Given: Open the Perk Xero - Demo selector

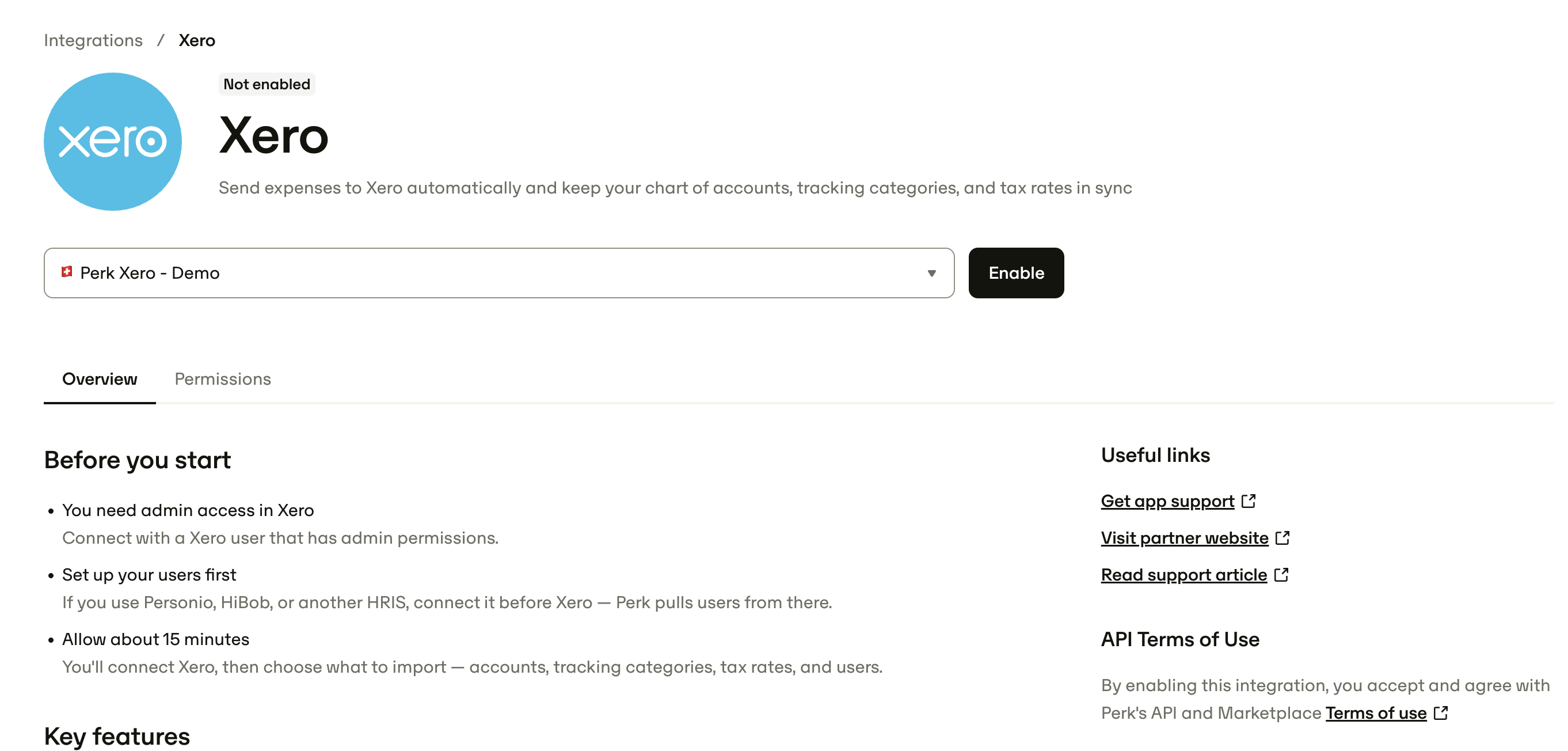Looking at the screenshot, I should pos(498,273).
